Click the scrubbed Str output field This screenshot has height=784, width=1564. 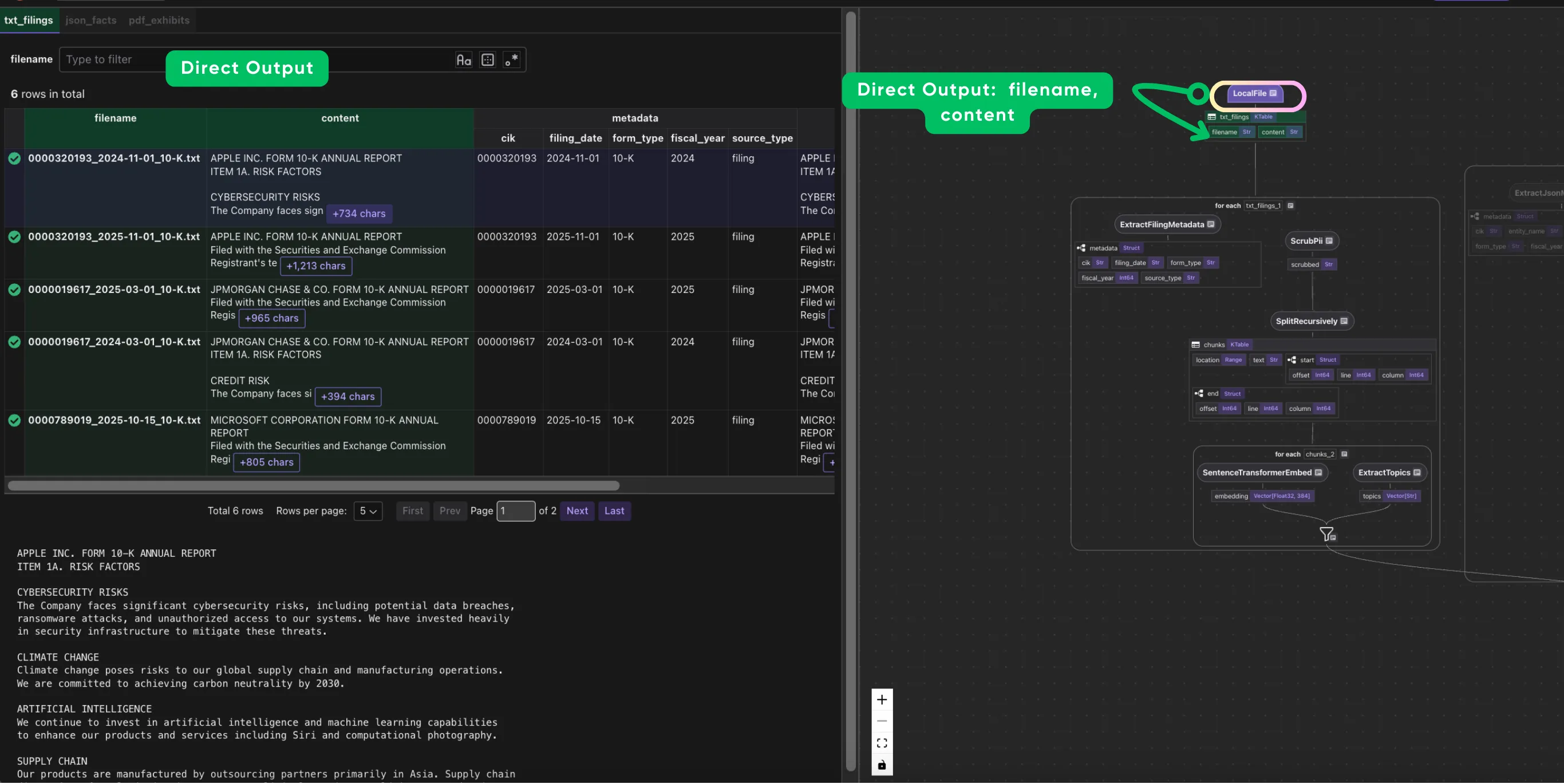click(1312, 265)
